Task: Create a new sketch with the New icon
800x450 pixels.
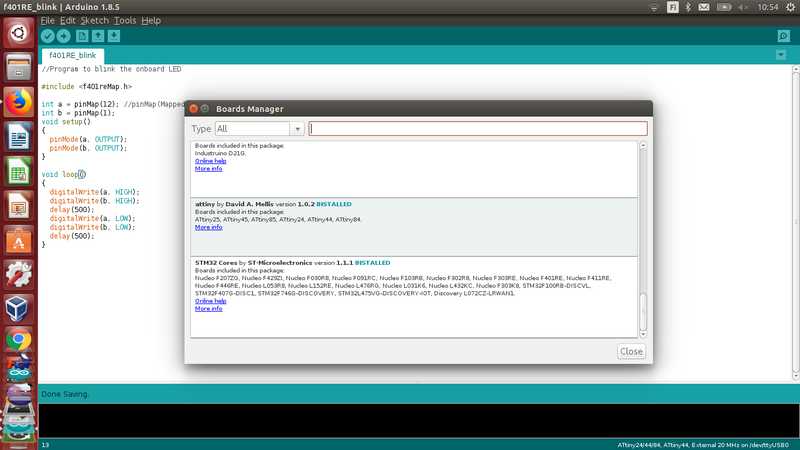Action: point(82,36)
